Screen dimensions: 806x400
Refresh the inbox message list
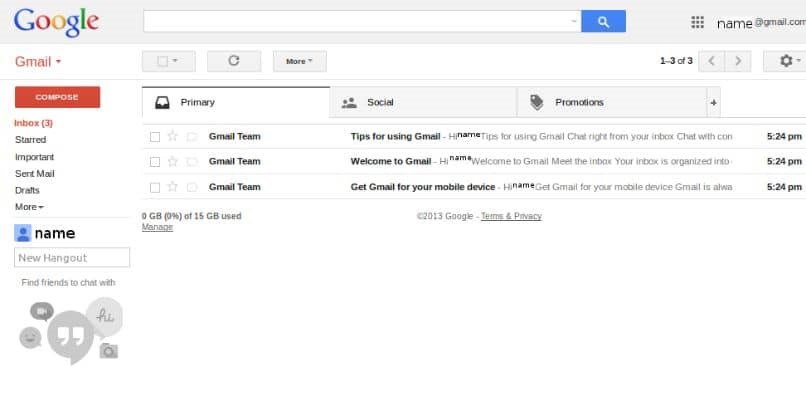(234, 61)
